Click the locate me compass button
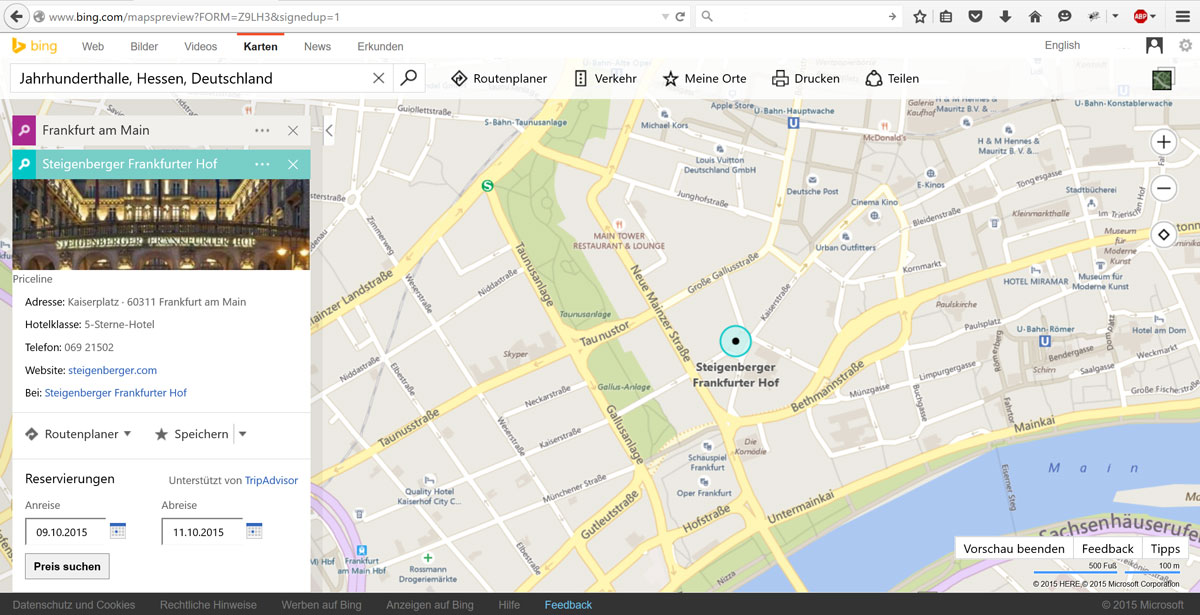The height and width of the screenshot is (615, 1200). (1163, 235)
